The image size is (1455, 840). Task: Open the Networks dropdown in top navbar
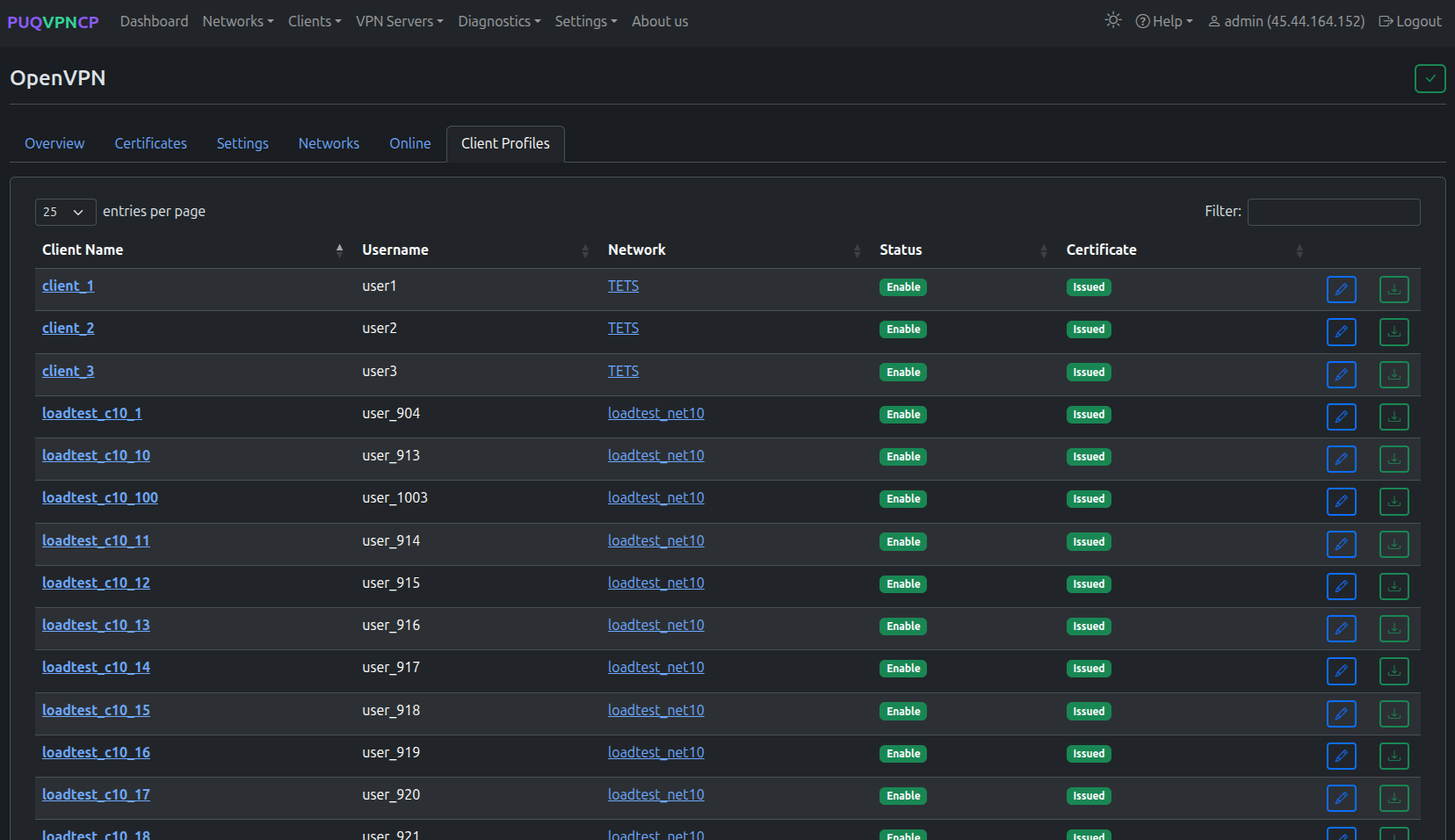coord(238,21)
